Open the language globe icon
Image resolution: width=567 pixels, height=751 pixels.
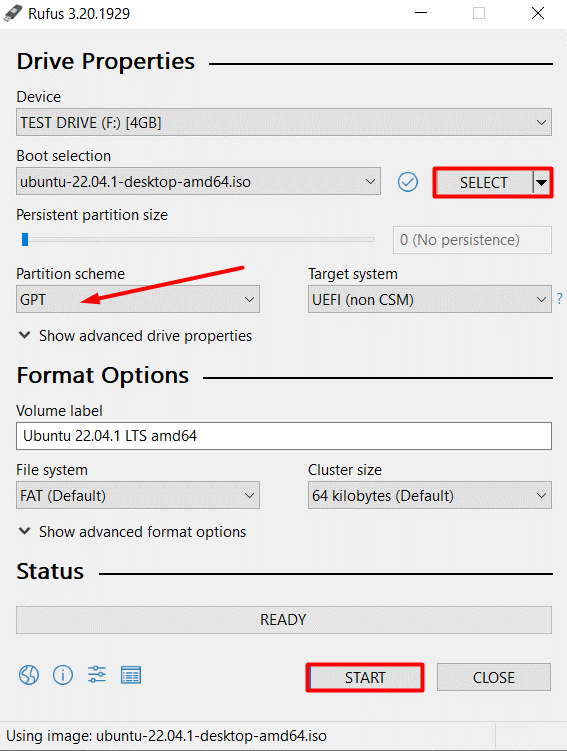[x=29, y=675]
